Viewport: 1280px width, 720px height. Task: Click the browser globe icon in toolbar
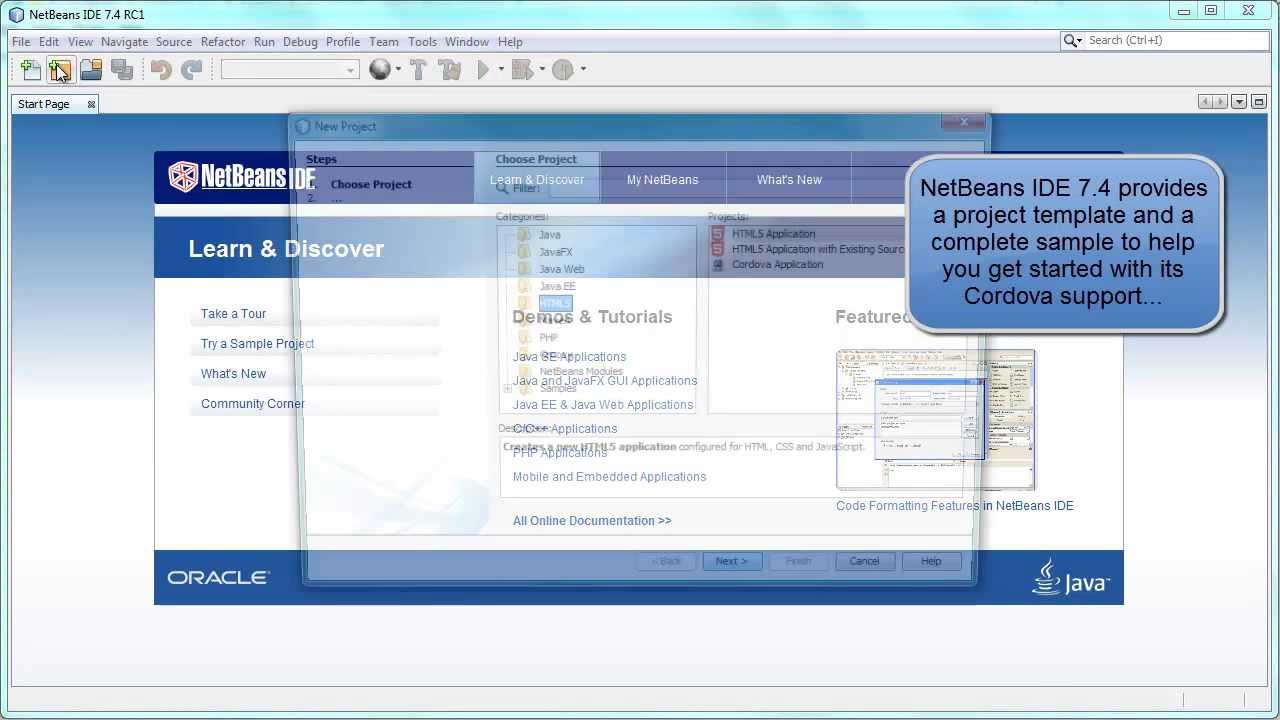coord(380,70)
